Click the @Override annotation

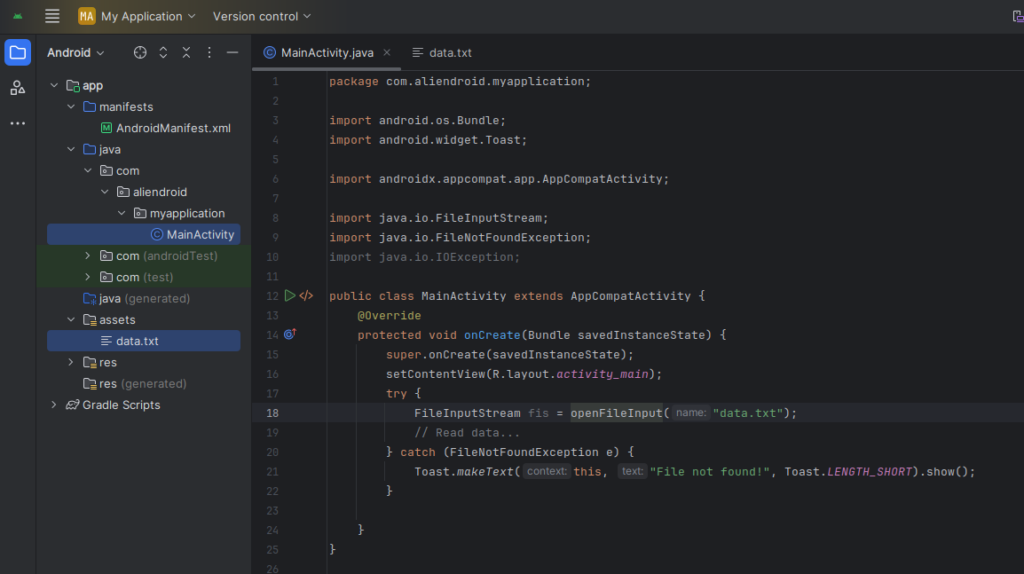pyautogui.click(x=389, y=315)
